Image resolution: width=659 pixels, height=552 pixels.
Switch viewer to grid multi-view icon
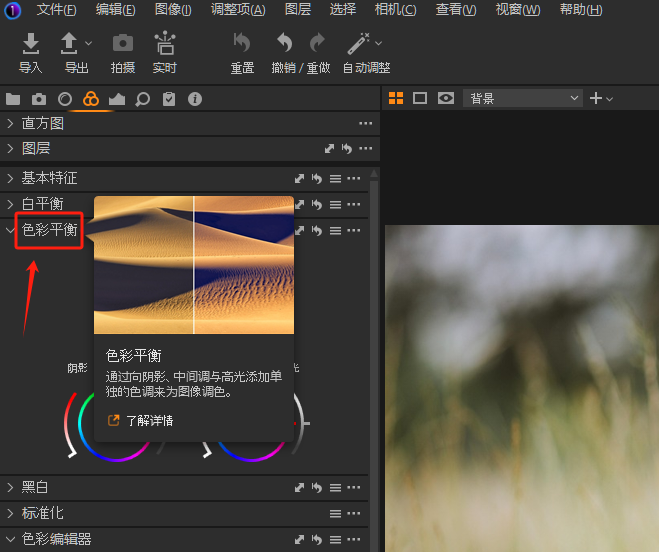click(396, 98)
